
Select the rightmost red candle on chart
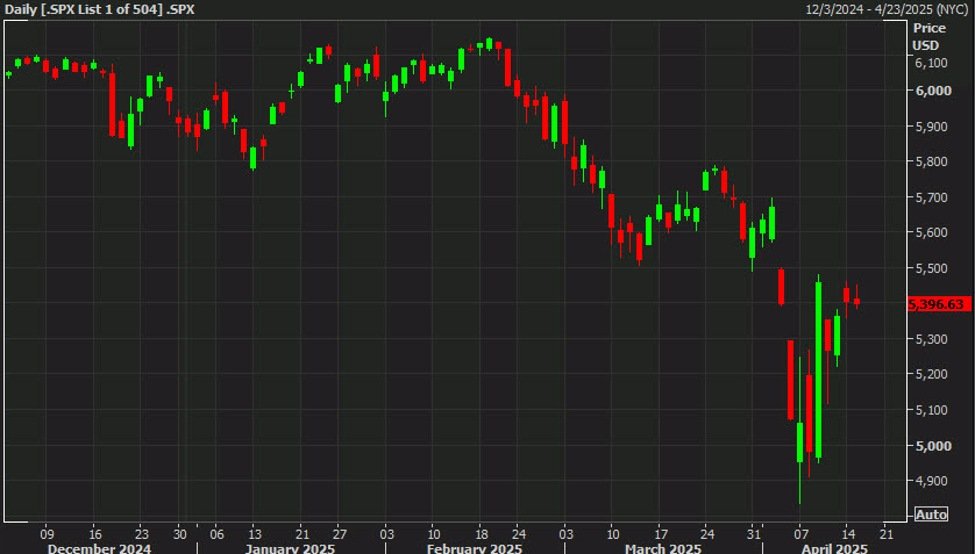coord(857,302)
